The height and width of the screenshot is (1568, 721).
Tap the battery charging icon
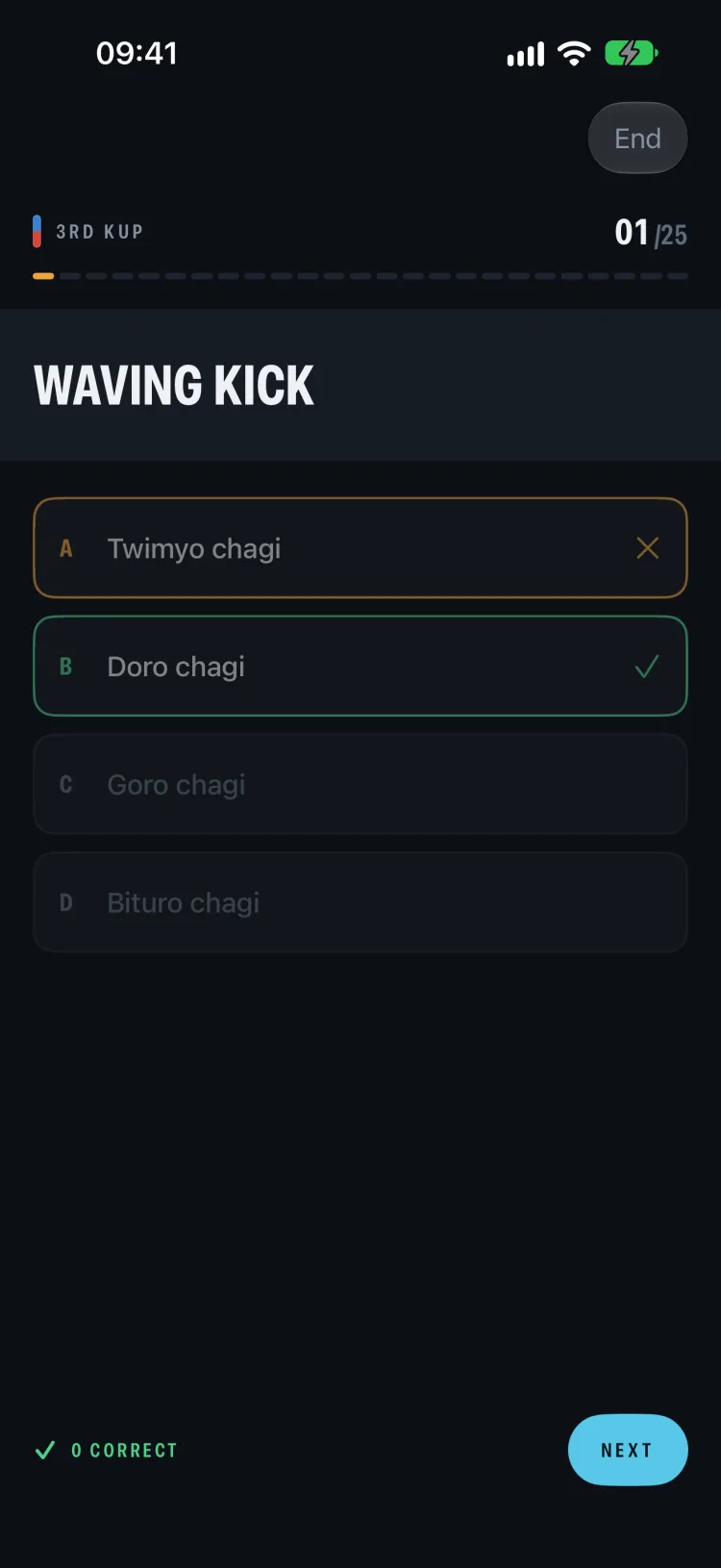click(x=631, y=53)
